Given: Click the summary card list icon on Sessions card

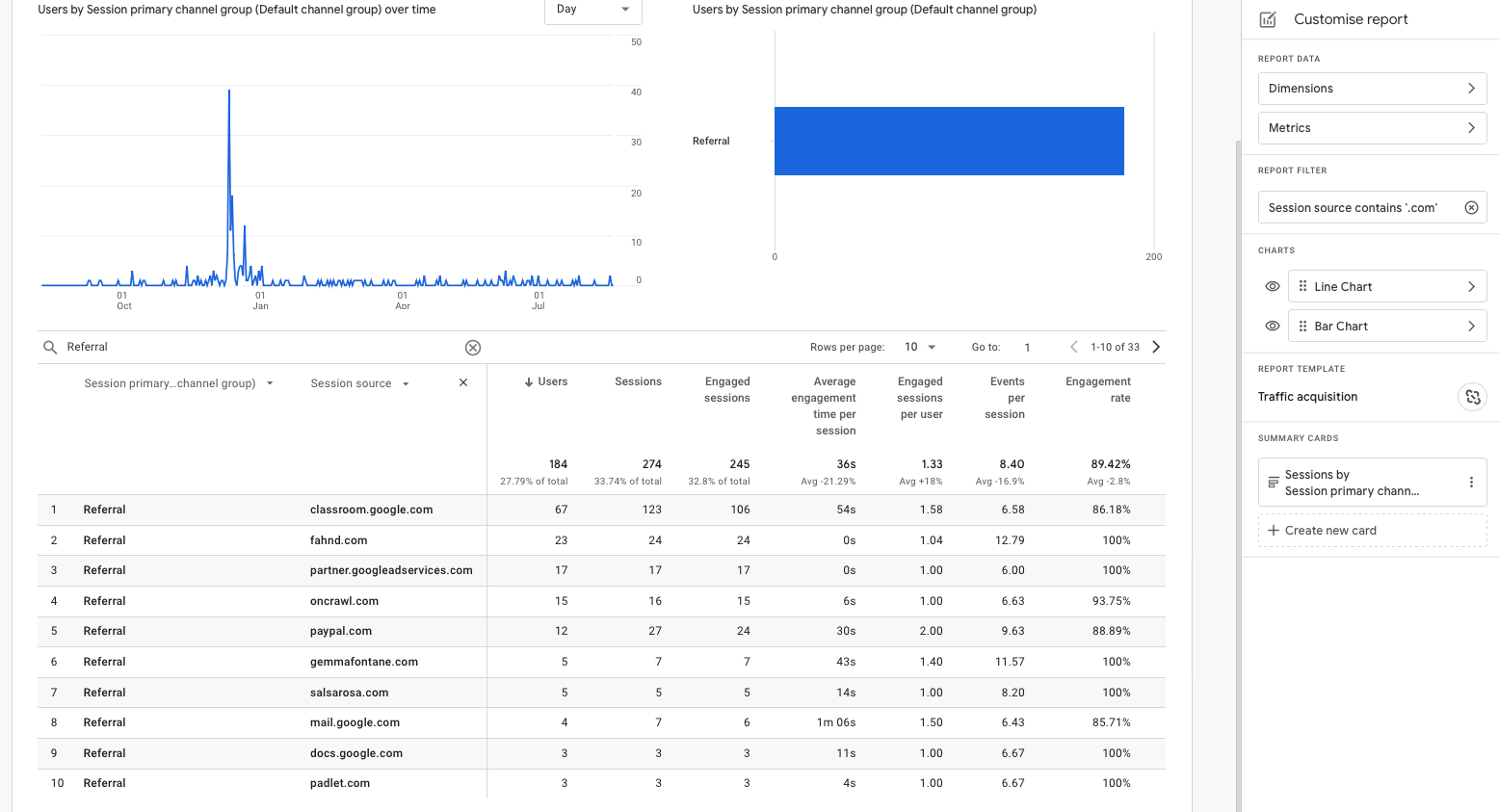Looking at the screenshot, I should click(1272, 482).
